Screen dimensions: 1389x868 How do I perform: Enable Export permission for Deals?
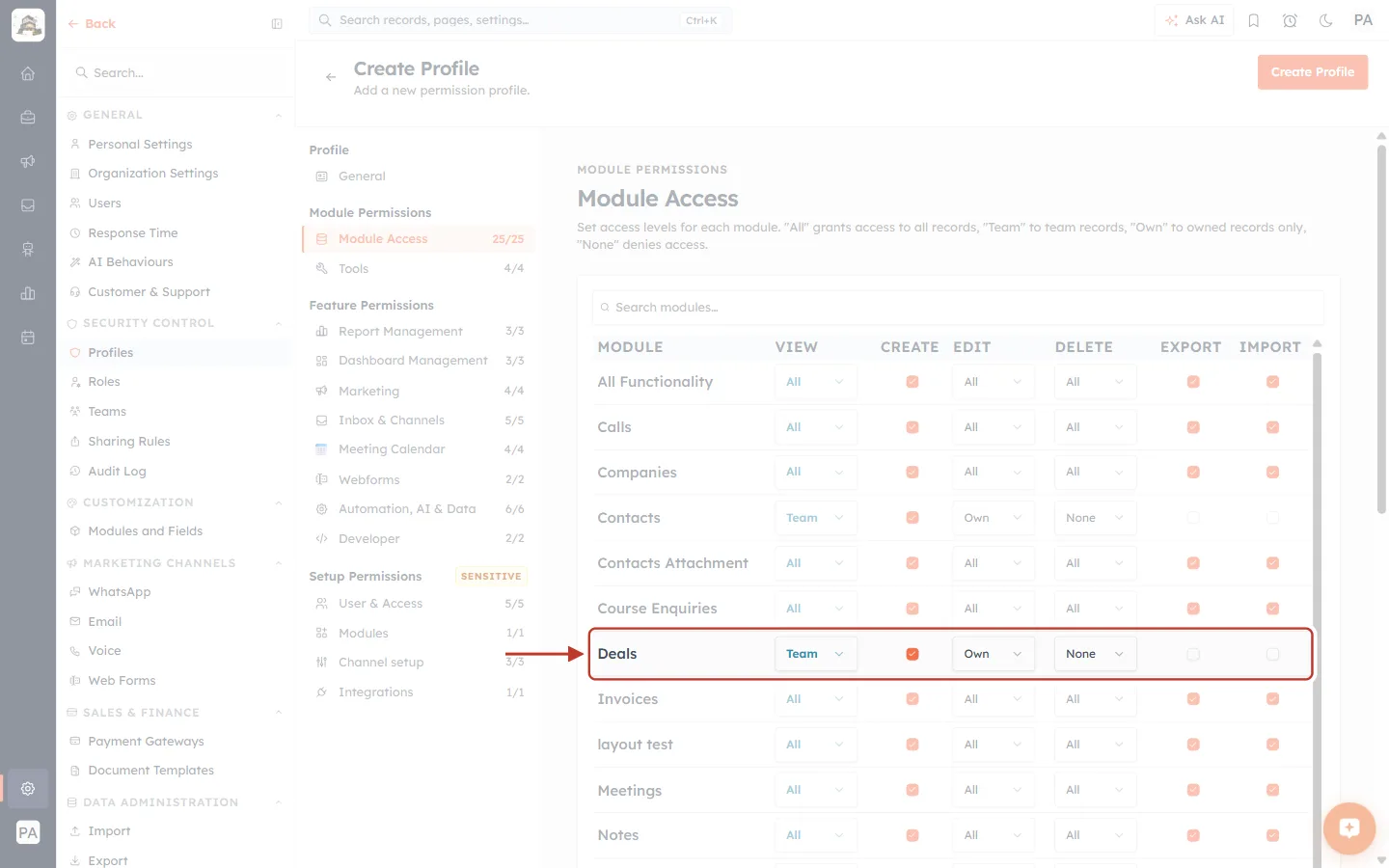point(1193,654)
